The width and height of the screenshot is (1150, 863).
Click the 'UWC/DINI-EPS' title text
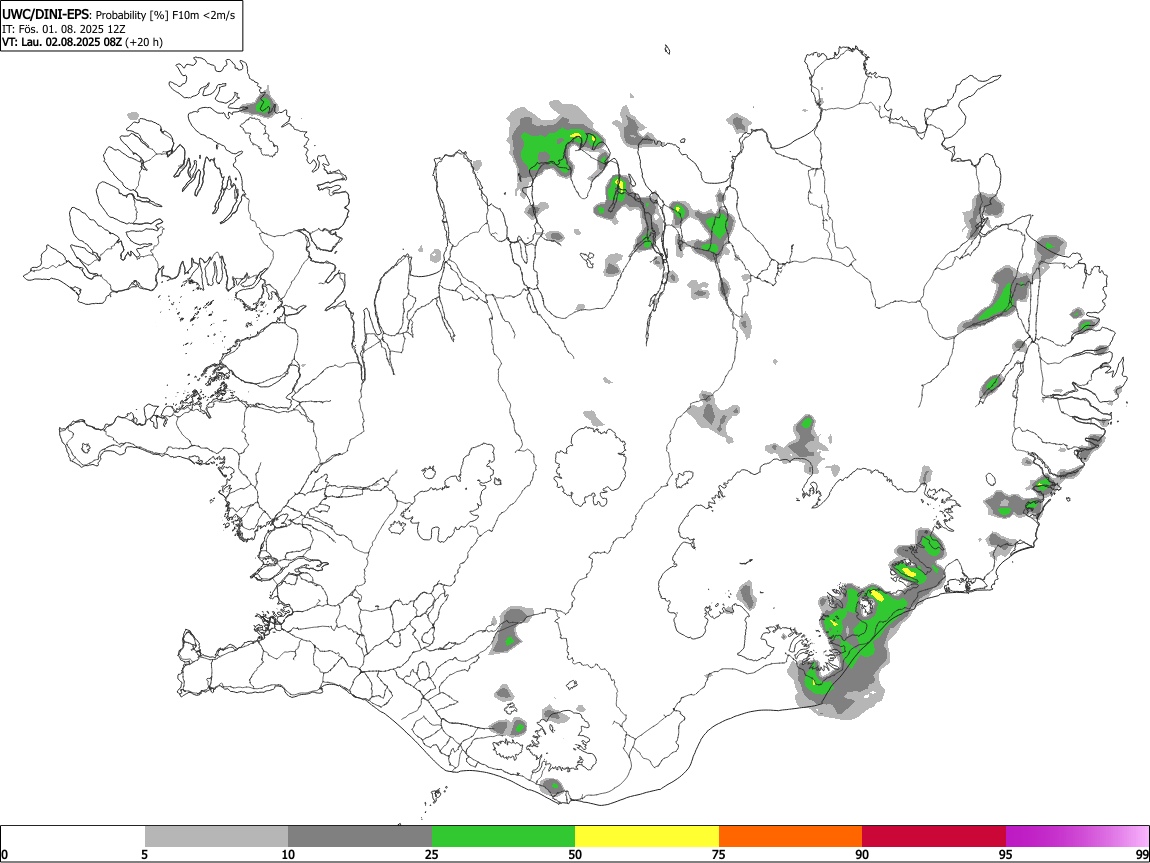[x=45, y=15]
